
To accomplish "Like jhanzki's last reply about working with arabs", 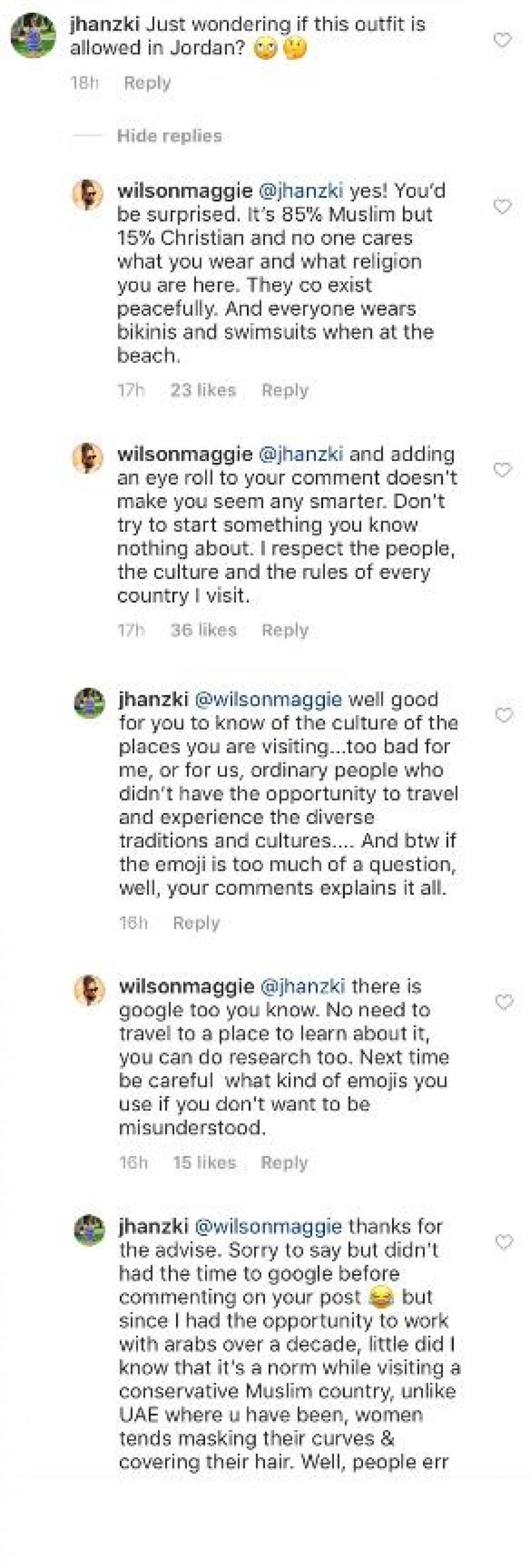I will pos(504,1242).
